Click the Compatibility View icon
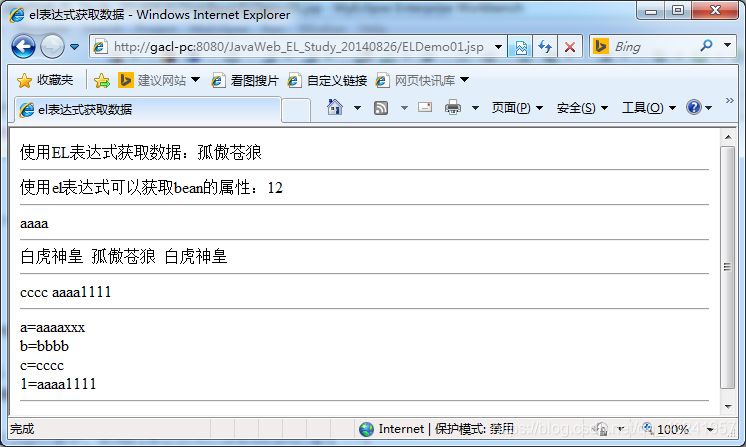The image size is (746, 447). coord(521,47)
